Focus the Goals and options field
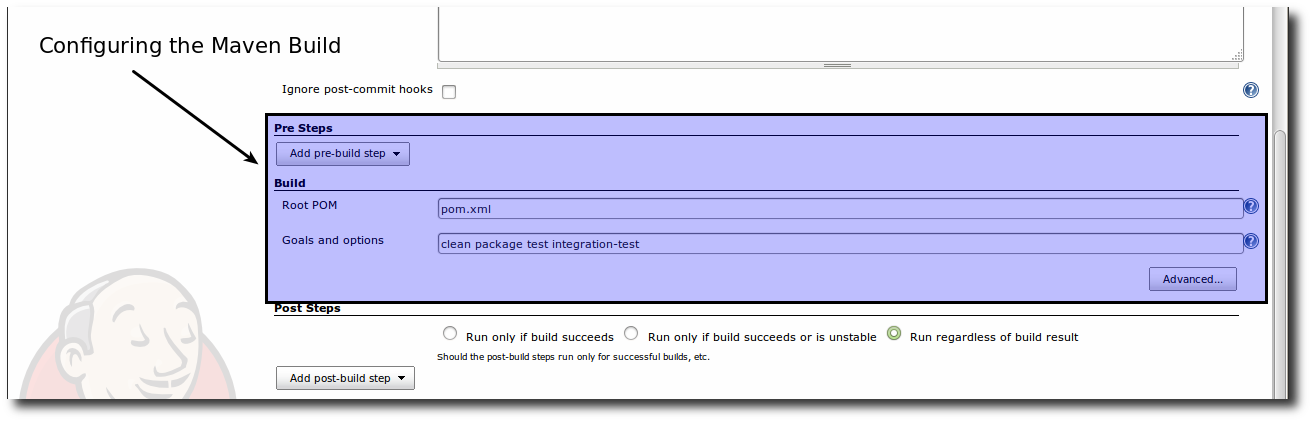 (840, 243)
